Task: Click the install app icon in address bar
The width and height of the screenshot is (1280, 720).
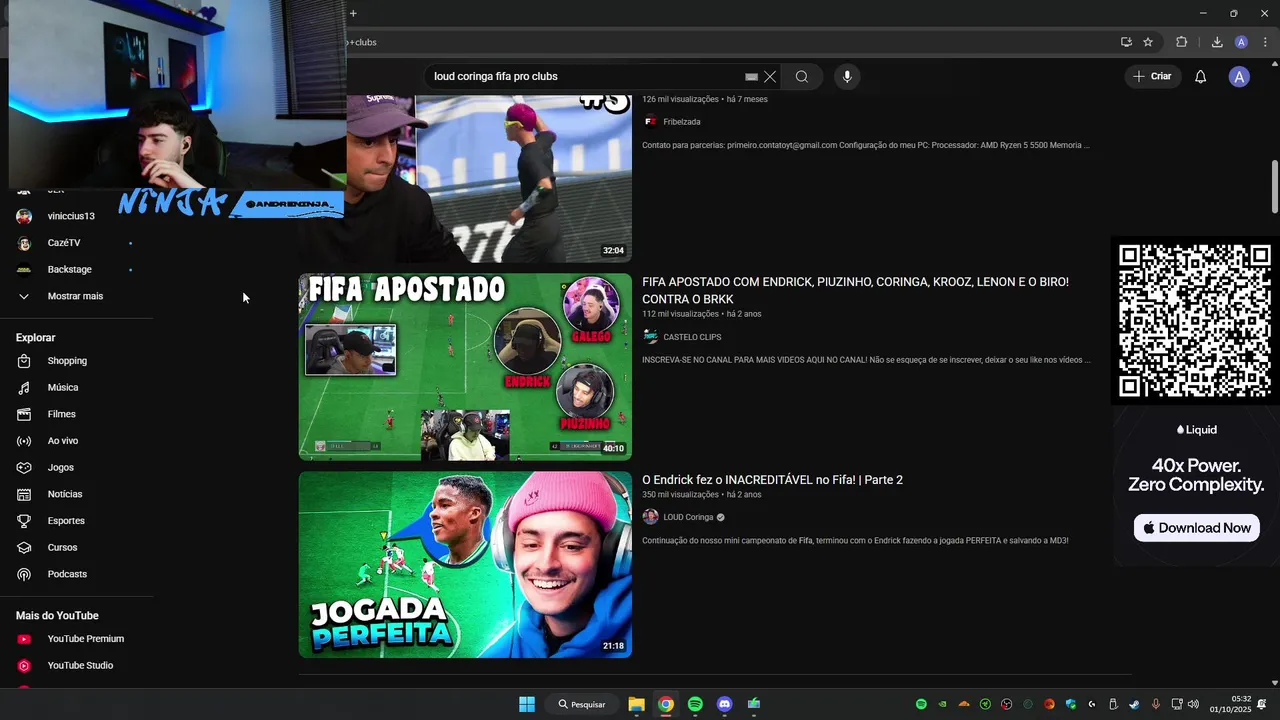Action: pyautogui.click(x=1126, y=42)
